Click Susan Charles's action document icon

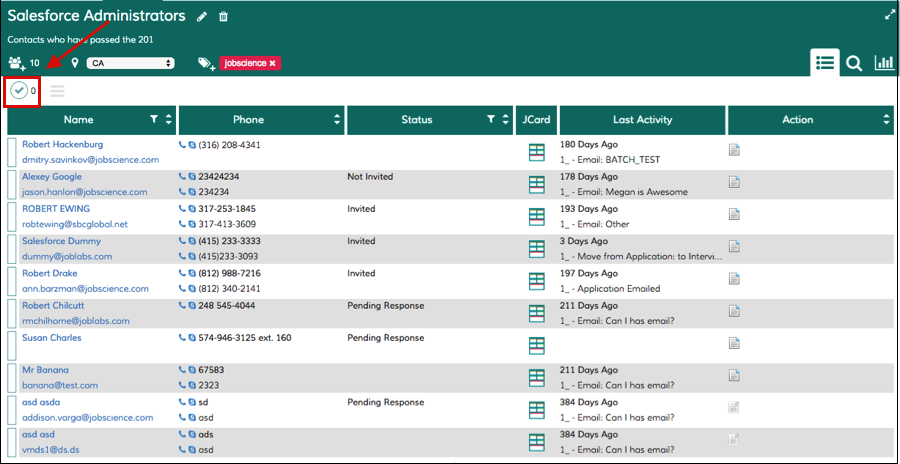[734, 343]
